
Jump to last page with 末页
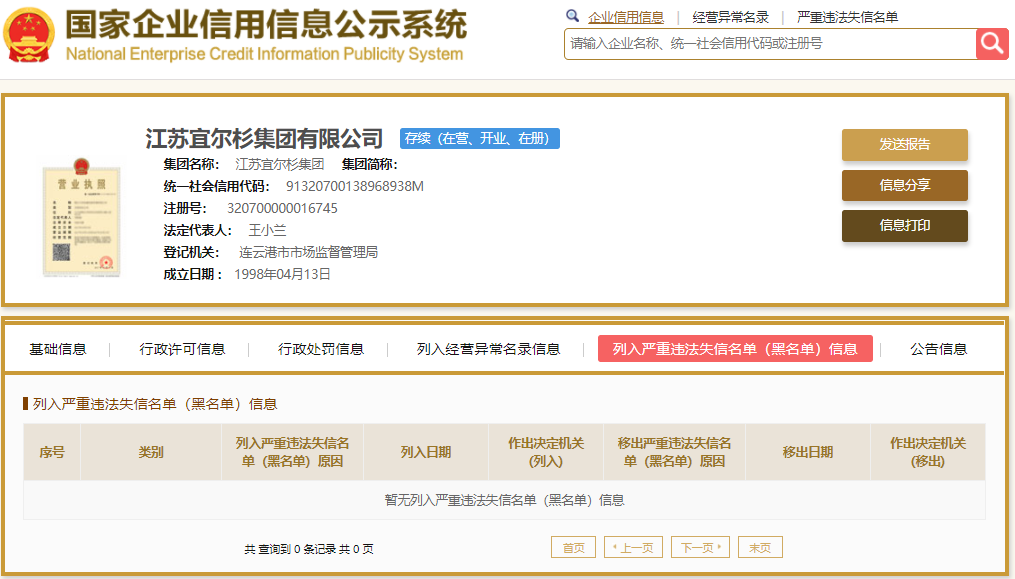click(x=760, y=547)
